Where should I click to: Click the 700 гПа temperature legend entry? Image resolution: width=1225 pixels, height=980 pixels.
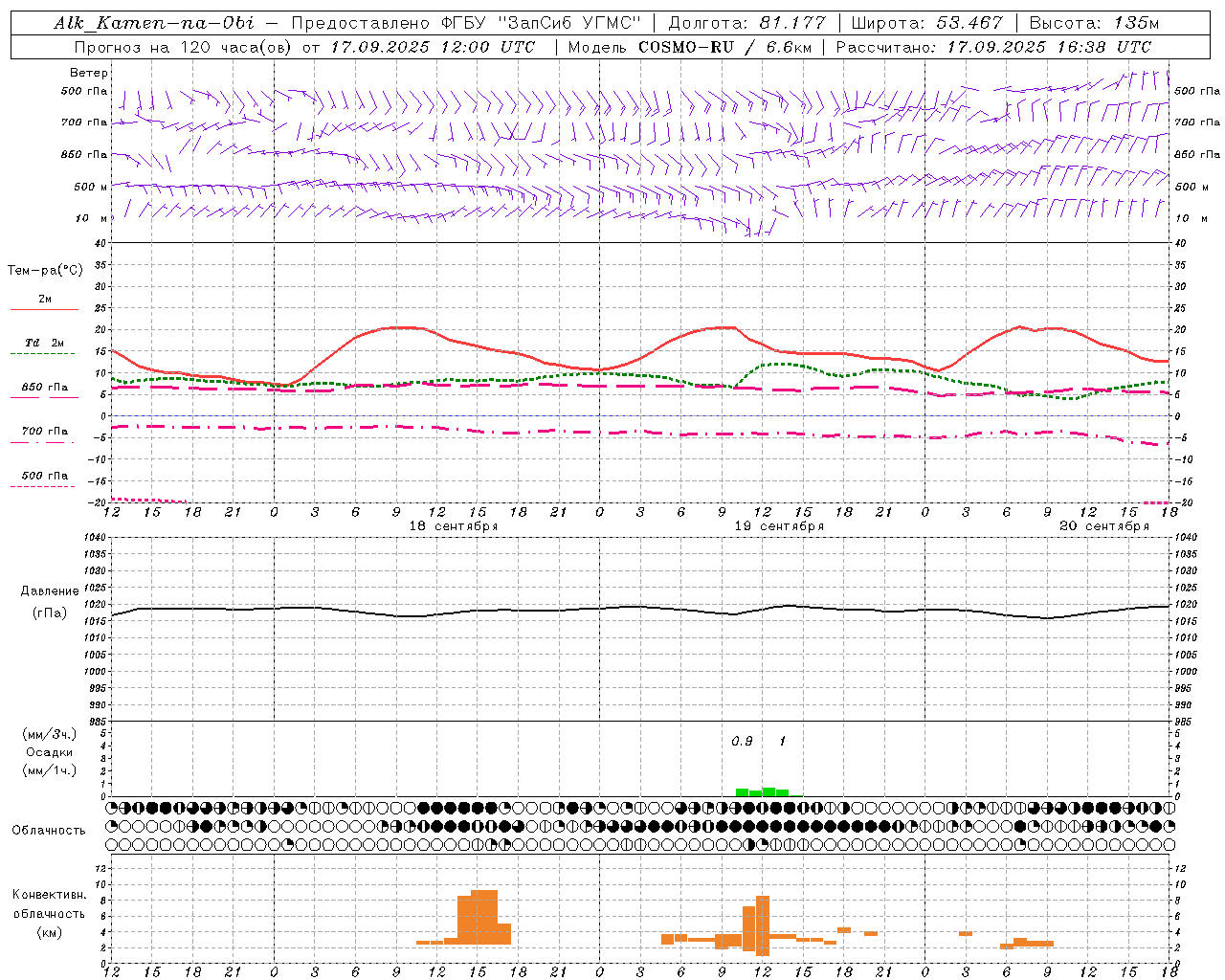45,432
